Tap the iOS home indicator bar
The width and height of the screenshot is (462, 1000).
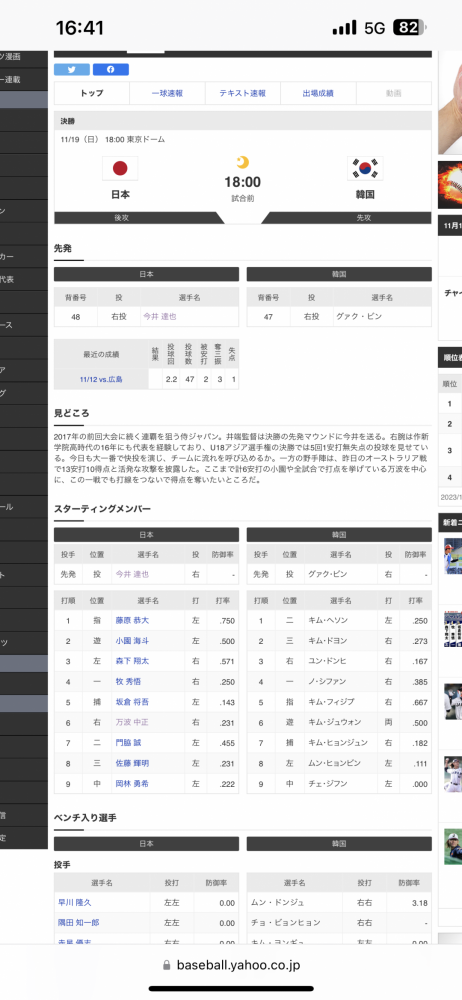231,989
